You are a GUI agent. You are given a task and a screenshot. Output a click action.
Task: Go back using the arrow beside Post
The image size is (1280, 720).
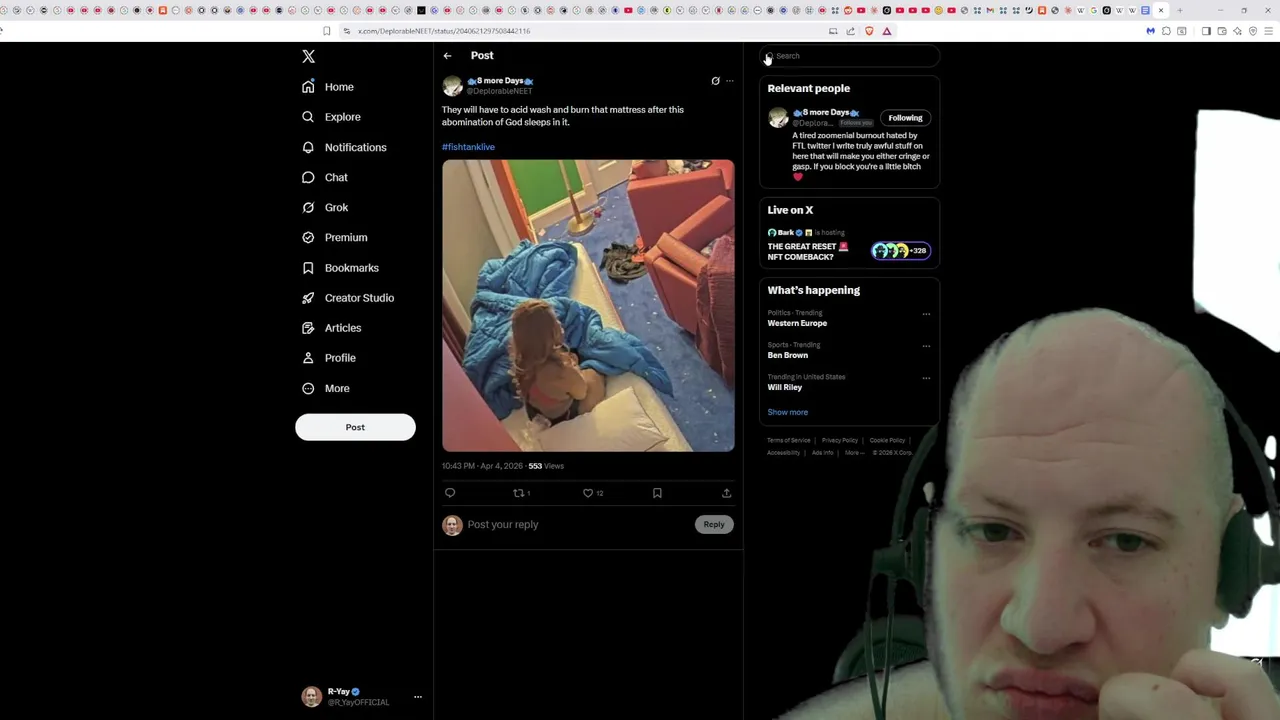(x=447, y=56)
